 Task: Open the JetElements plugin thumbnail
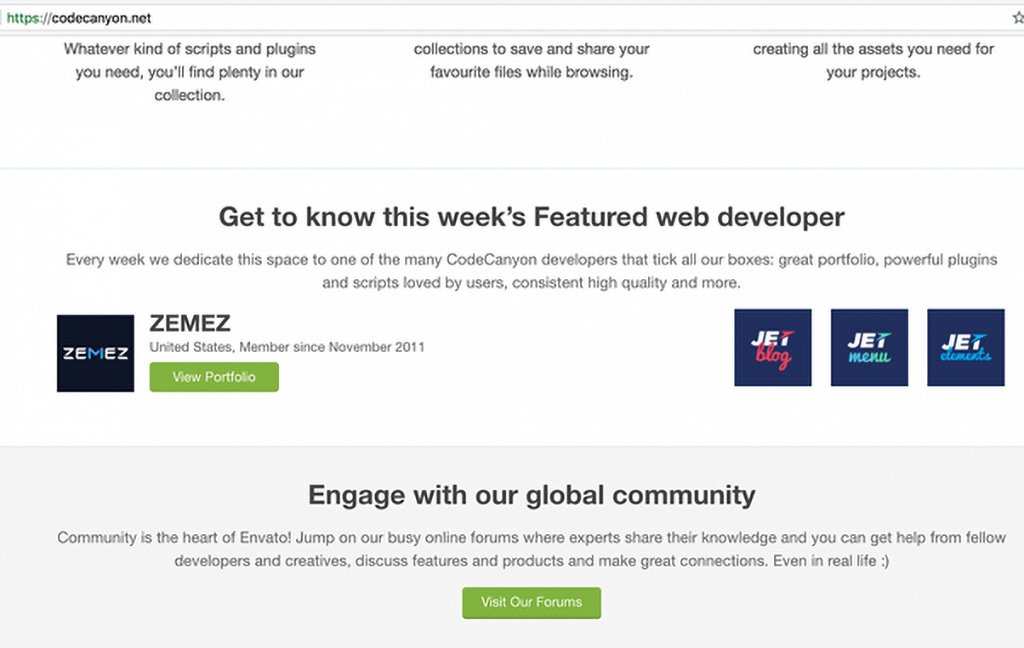[x=966, y=348]
